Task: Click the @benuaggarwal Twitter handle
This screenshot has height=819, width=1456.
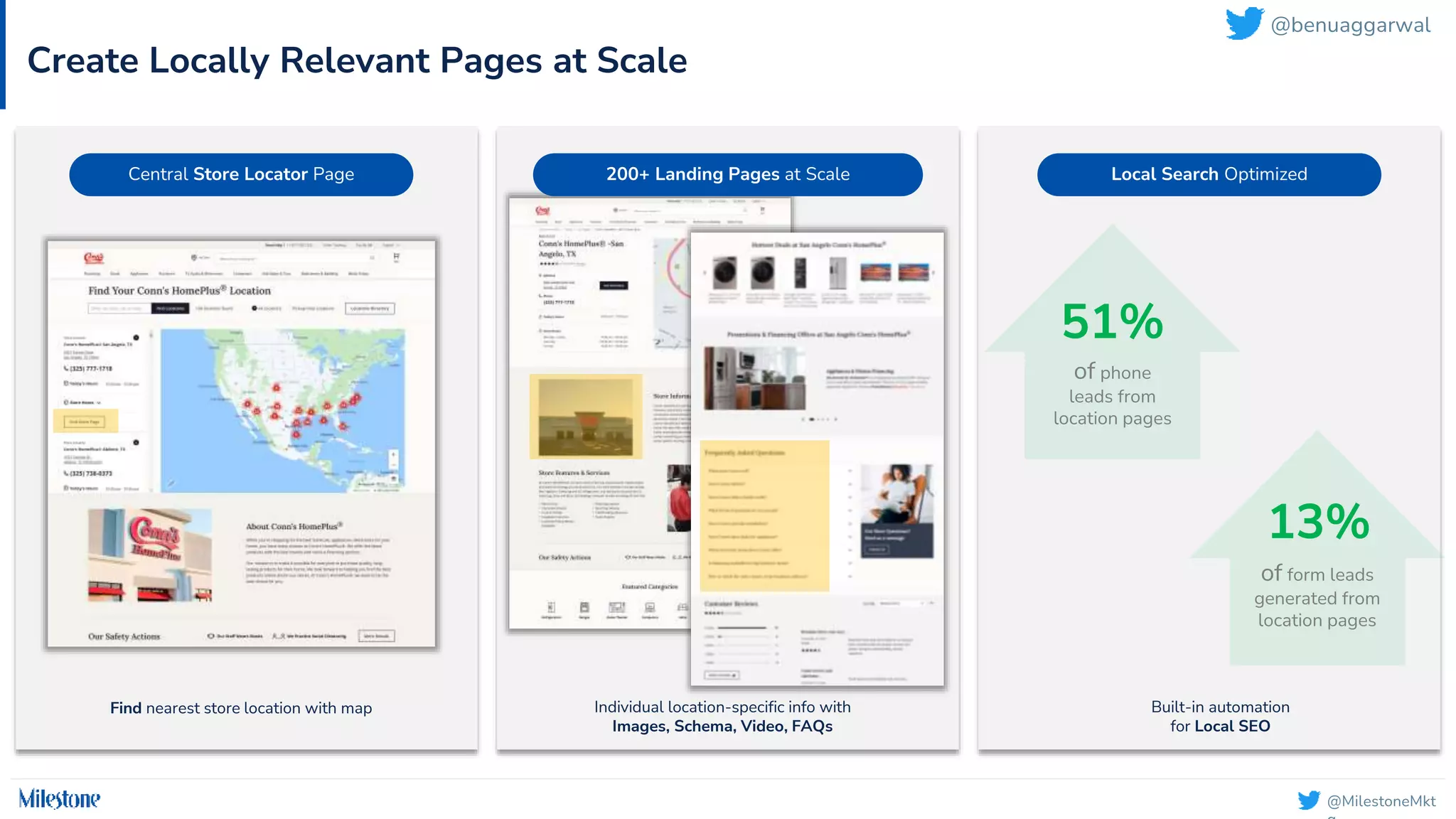Action: 1350,25
